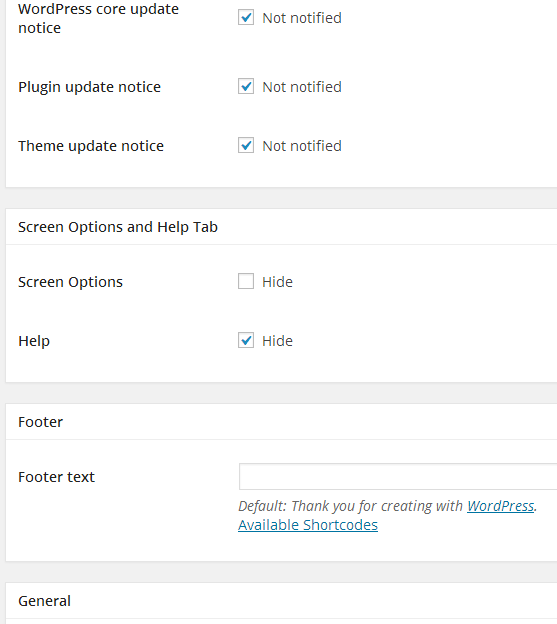
Task: Select the WordPress core update notice label
Action: point(99,18)
